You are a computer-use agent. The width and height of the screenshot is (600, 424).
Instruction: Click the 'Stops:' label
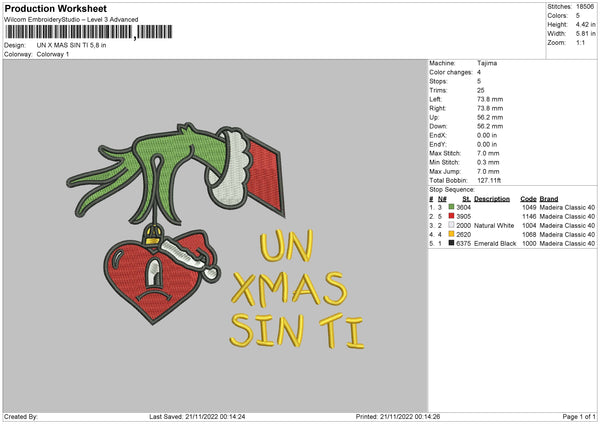pyautogui.click(x=438, y=81)
